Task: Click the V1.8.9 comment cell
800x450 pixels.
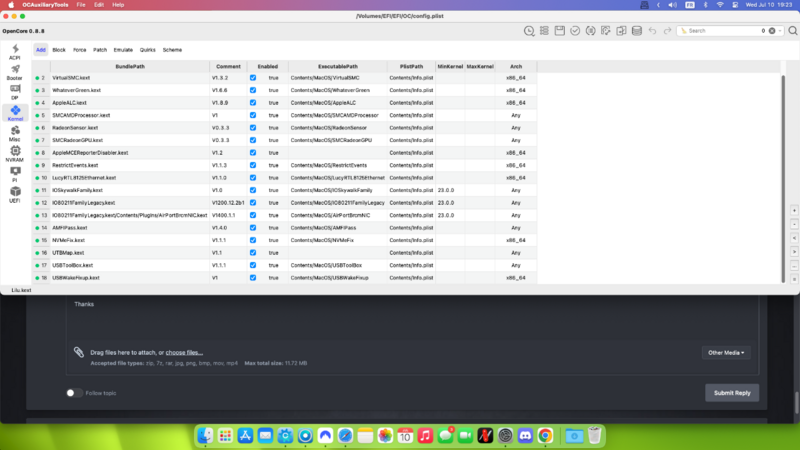Action: click(x=228, y=103)
